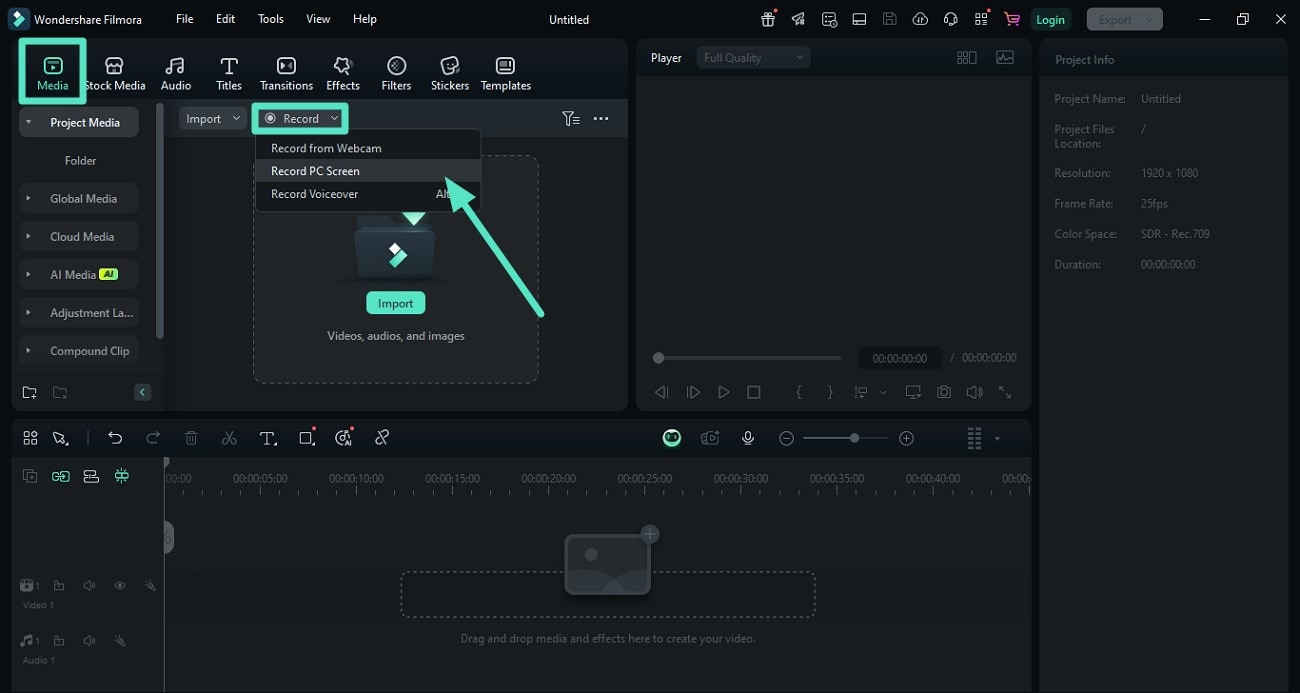1300x693 pixels.
Task: Open the Help menu
Action: pos(365,19)
